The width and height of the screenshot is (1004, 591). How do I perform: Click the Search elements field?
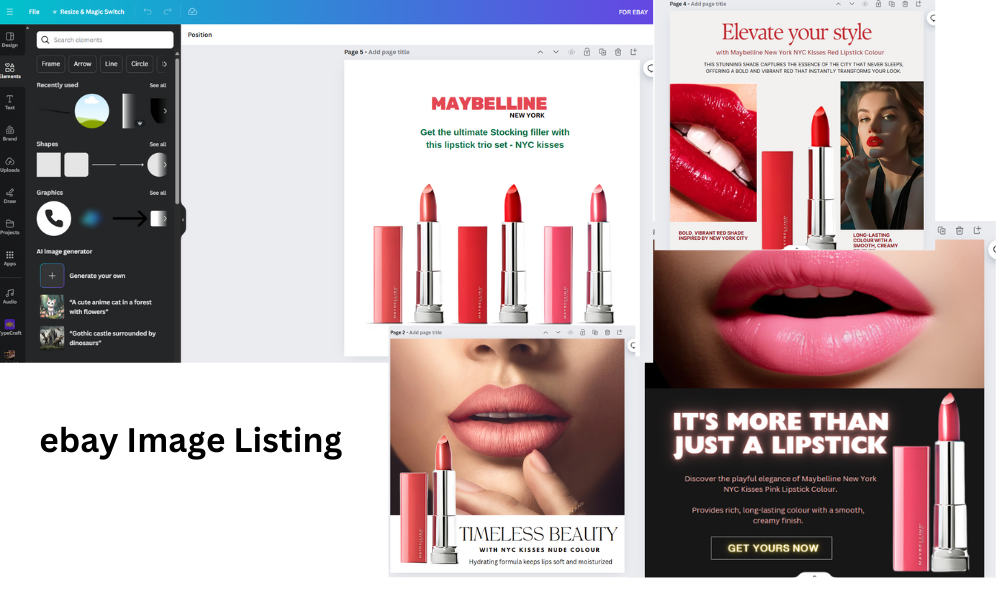105,40
